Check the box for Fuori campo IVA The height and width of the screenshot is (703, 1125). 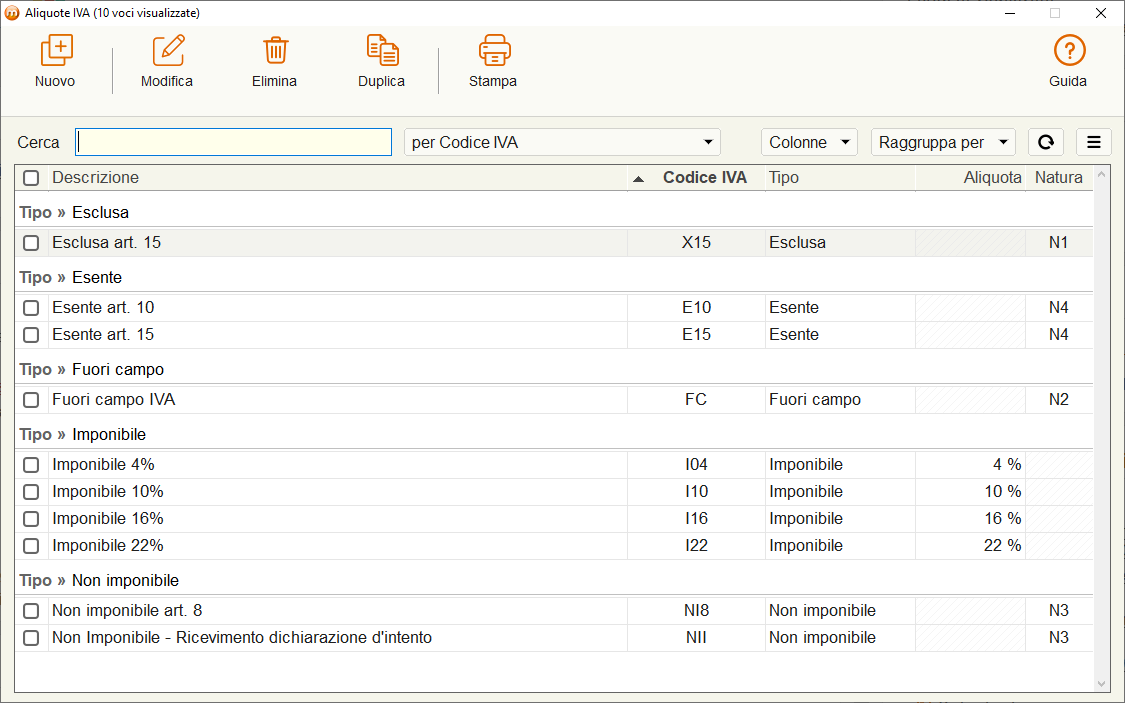click(31, 400)
